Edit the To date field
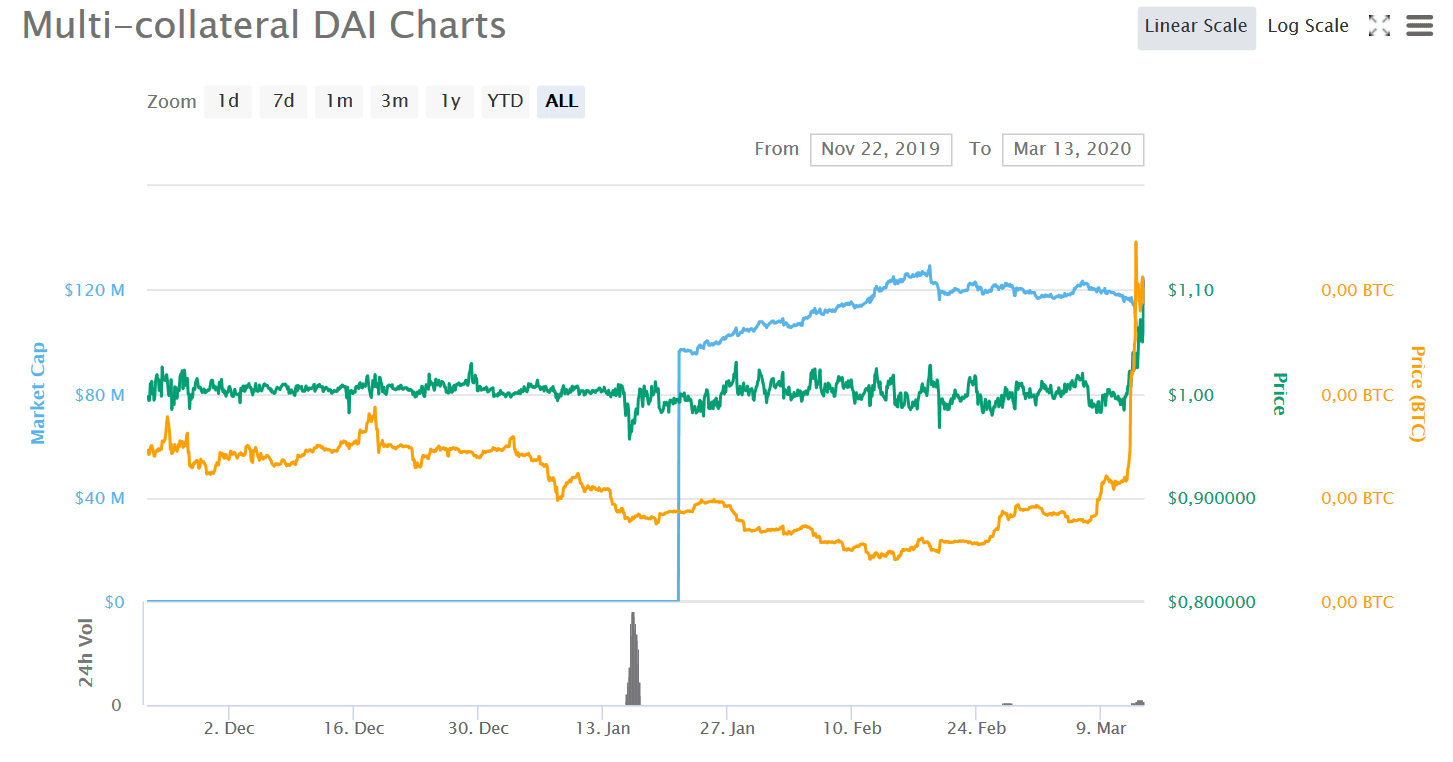 pos(1072,149)
